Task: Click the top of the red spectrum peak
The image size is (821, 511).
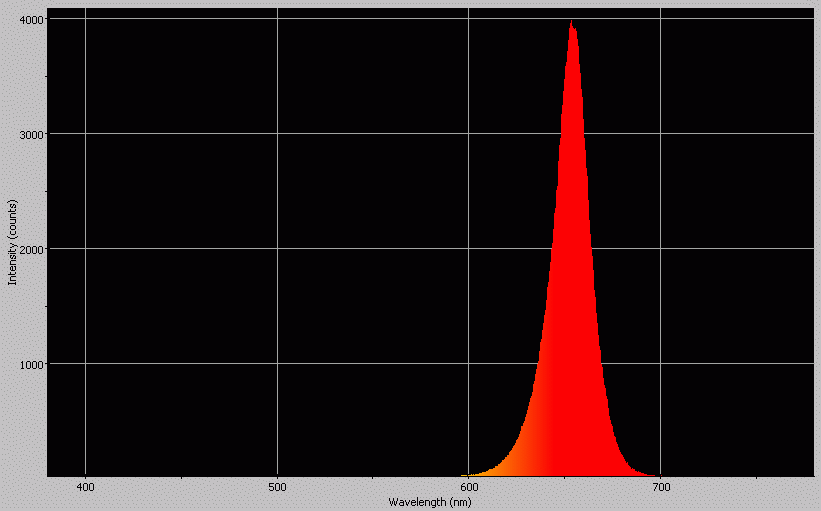Action: (571, 22)
